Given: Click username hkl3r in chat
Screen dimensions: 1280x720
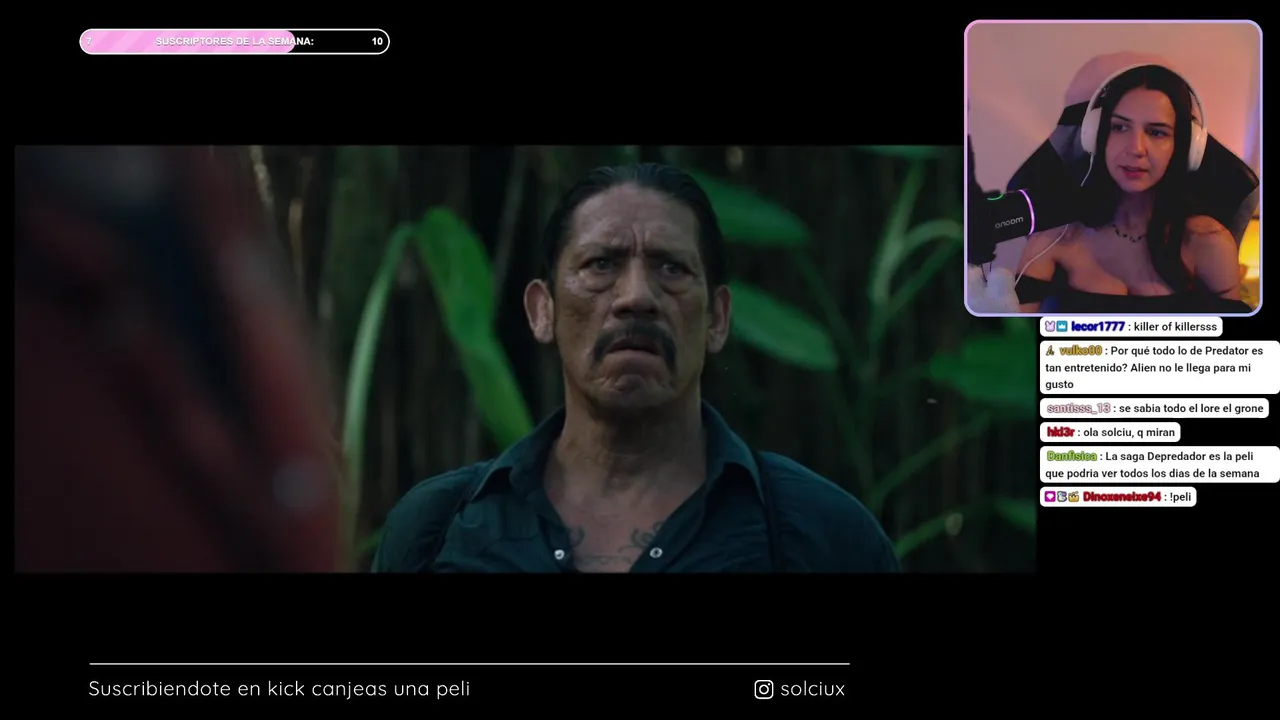Looking at the screenshot, I should click(x=1060, y=433).
